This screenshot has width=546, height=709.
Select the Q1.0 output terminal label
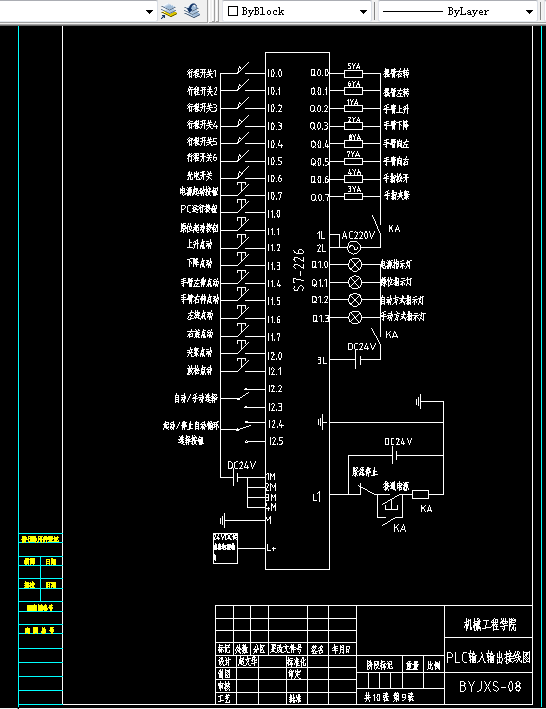[x=320, y=265]
